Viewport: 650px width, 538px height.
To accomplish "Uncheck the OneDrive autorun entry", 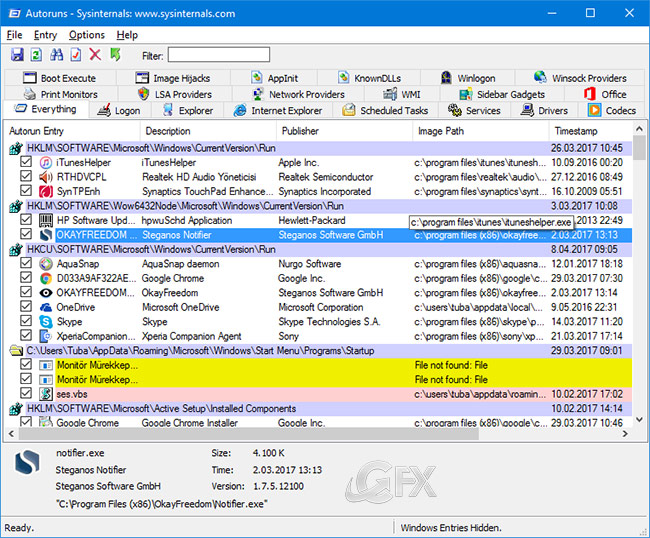I will 26,307.
